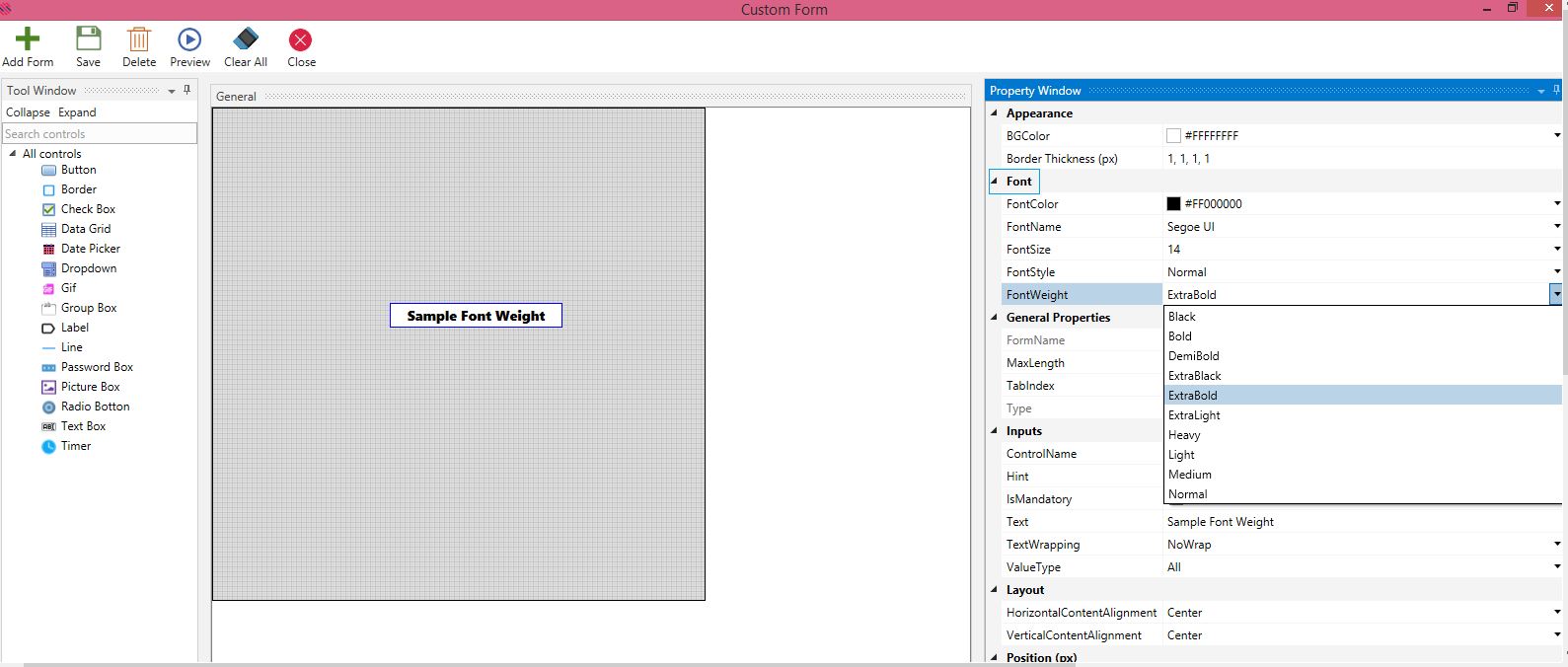The height and width of the screenshot is (667, 1568).
Task: Choose the Check Box control in tool list
Action: [x=88, y=209]
